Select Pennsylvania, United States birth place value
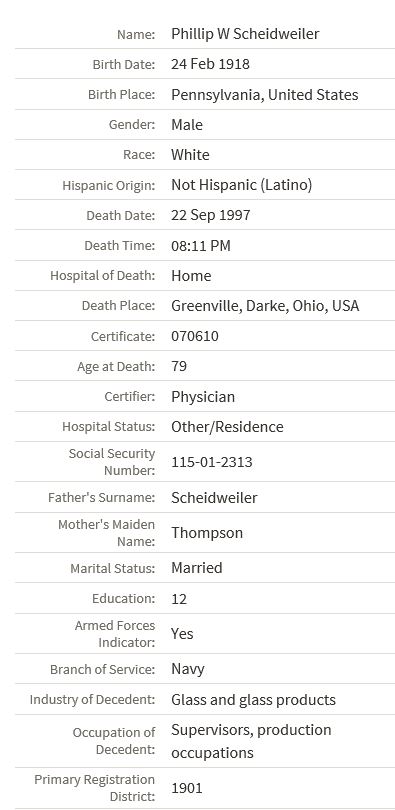395x810 pixels. point(264,95)
